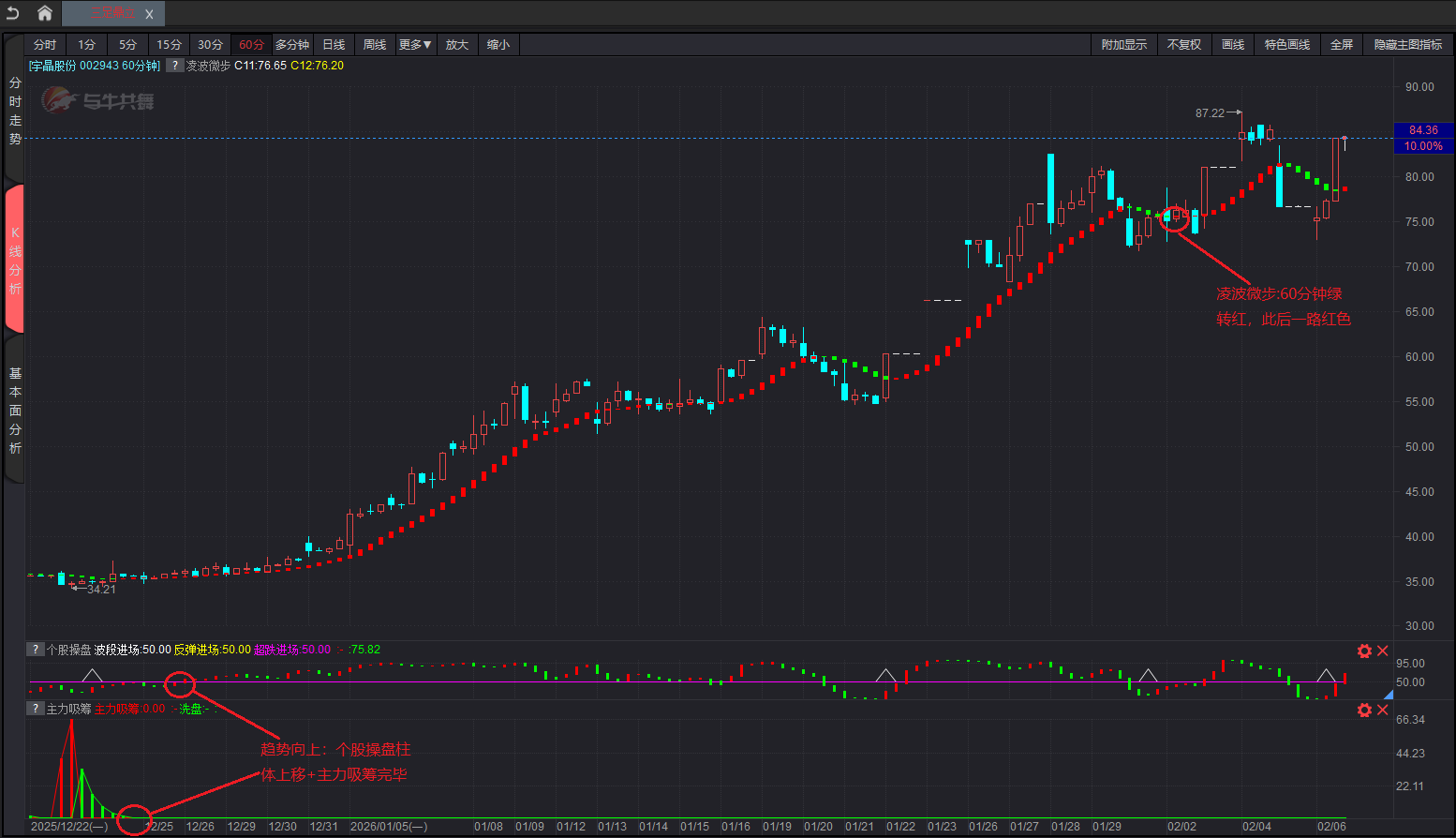
Task: Switch to the 日线 daily chart
Action: [x=334, y=45]
